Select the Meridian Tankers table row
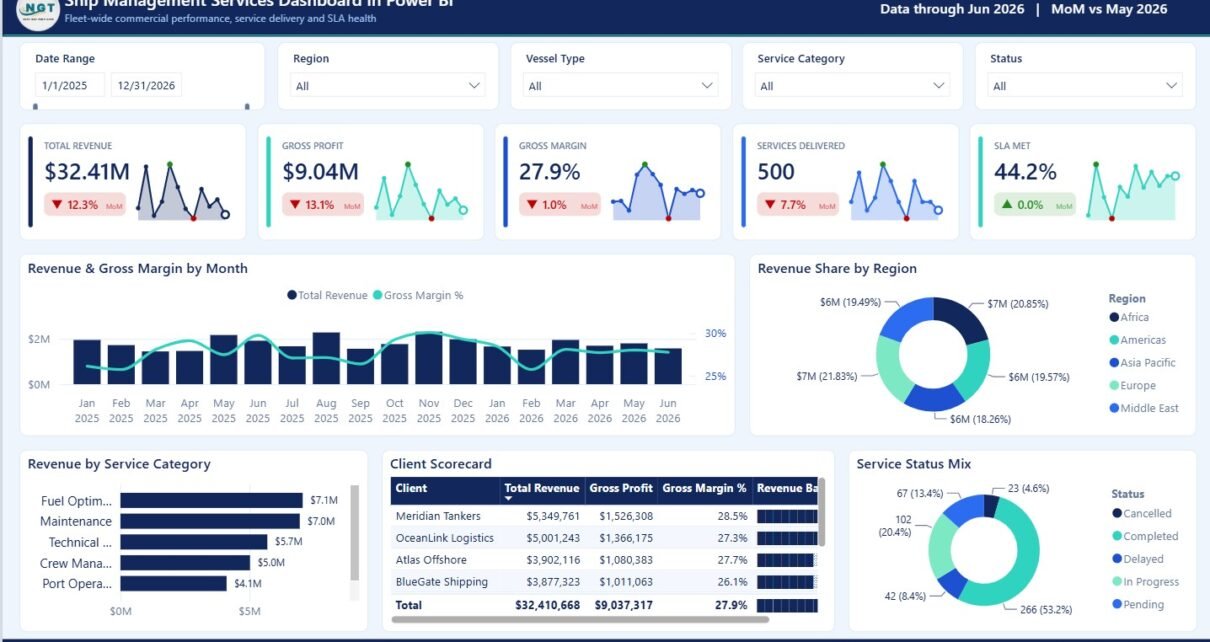 [606, 516]
